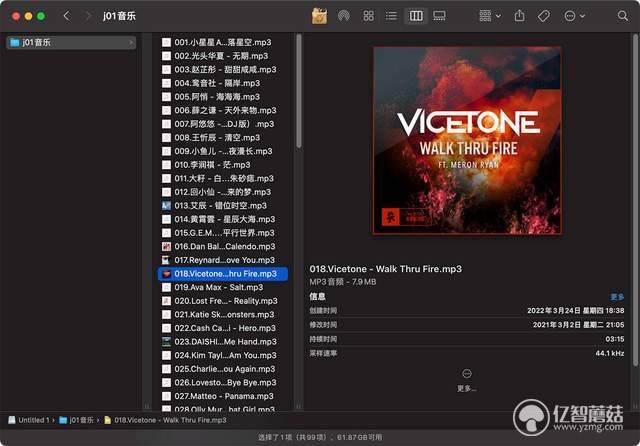Viewport: 640px width, 446px height.
Task: Click the 013.艾辰 file artwork icon
Action: click(x=166, y=206)
